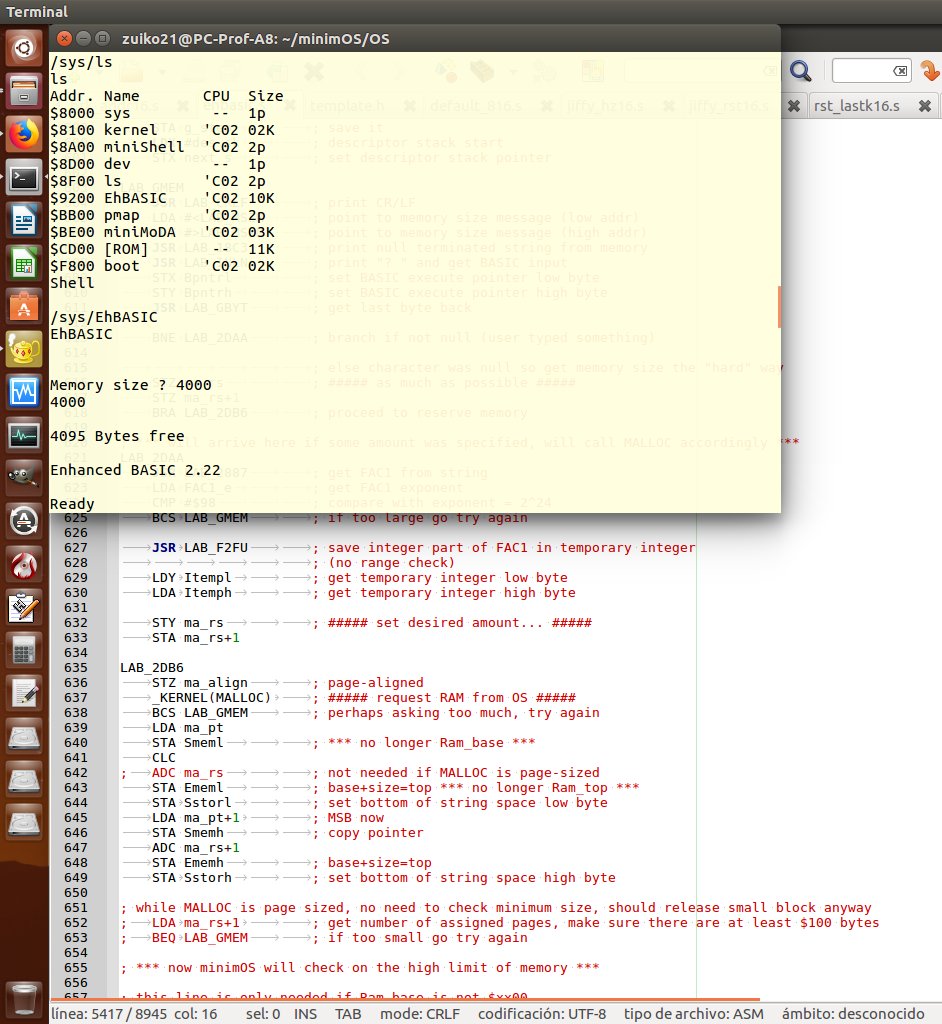Click the Terminal window scrollbar handle
The height and width of the screenshot is (1024, 942).
coord(779,306)
